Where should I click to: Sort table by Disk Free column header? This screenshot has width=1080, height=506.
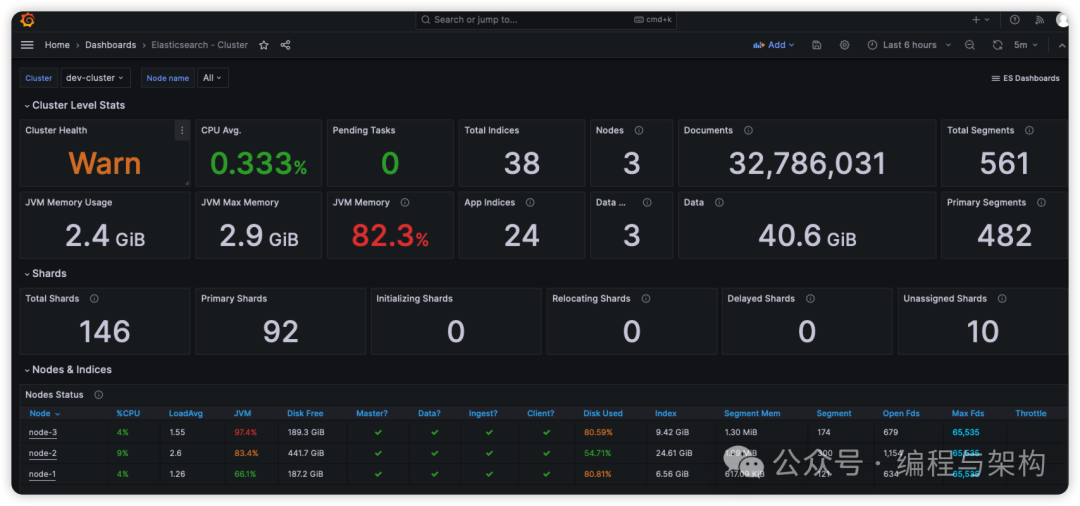coord(305,414)
